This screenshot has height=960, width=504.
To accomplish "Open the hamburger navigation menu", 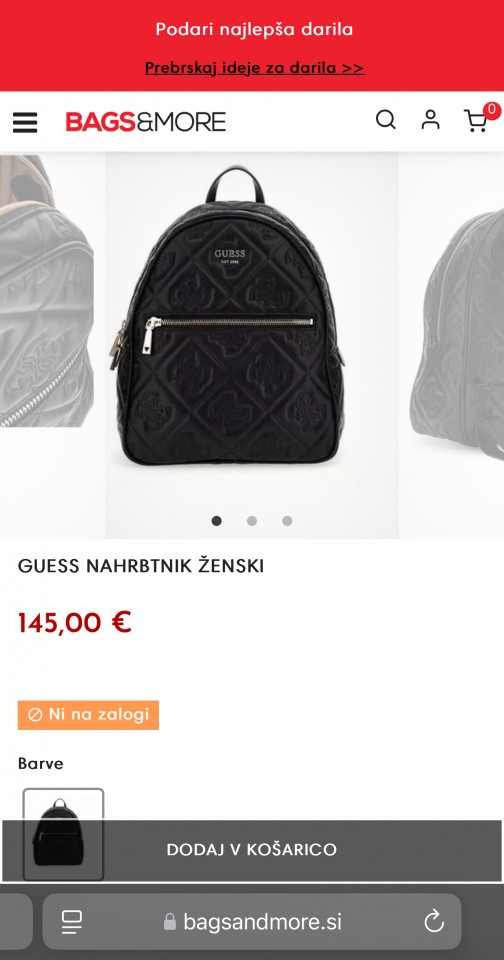I will (x=25, y=122).
